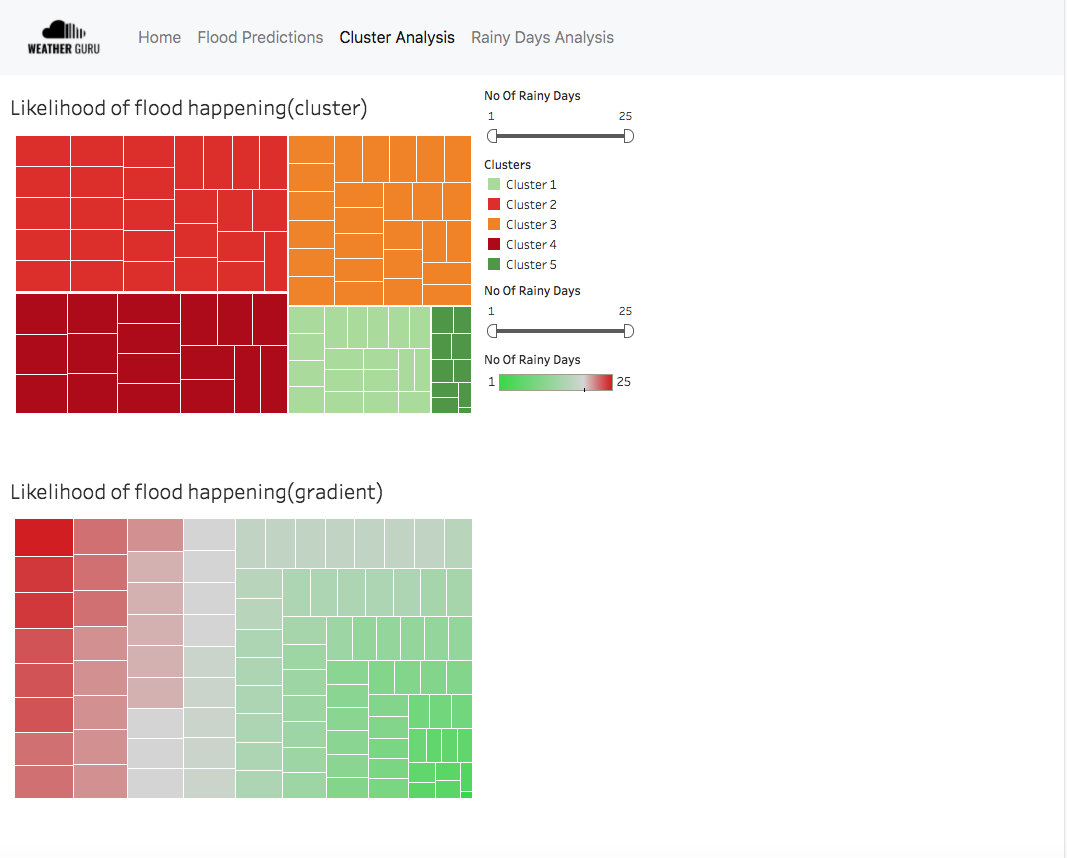
Task: Click left handle of second Rainy Days slider
Action: click(492, 331)
